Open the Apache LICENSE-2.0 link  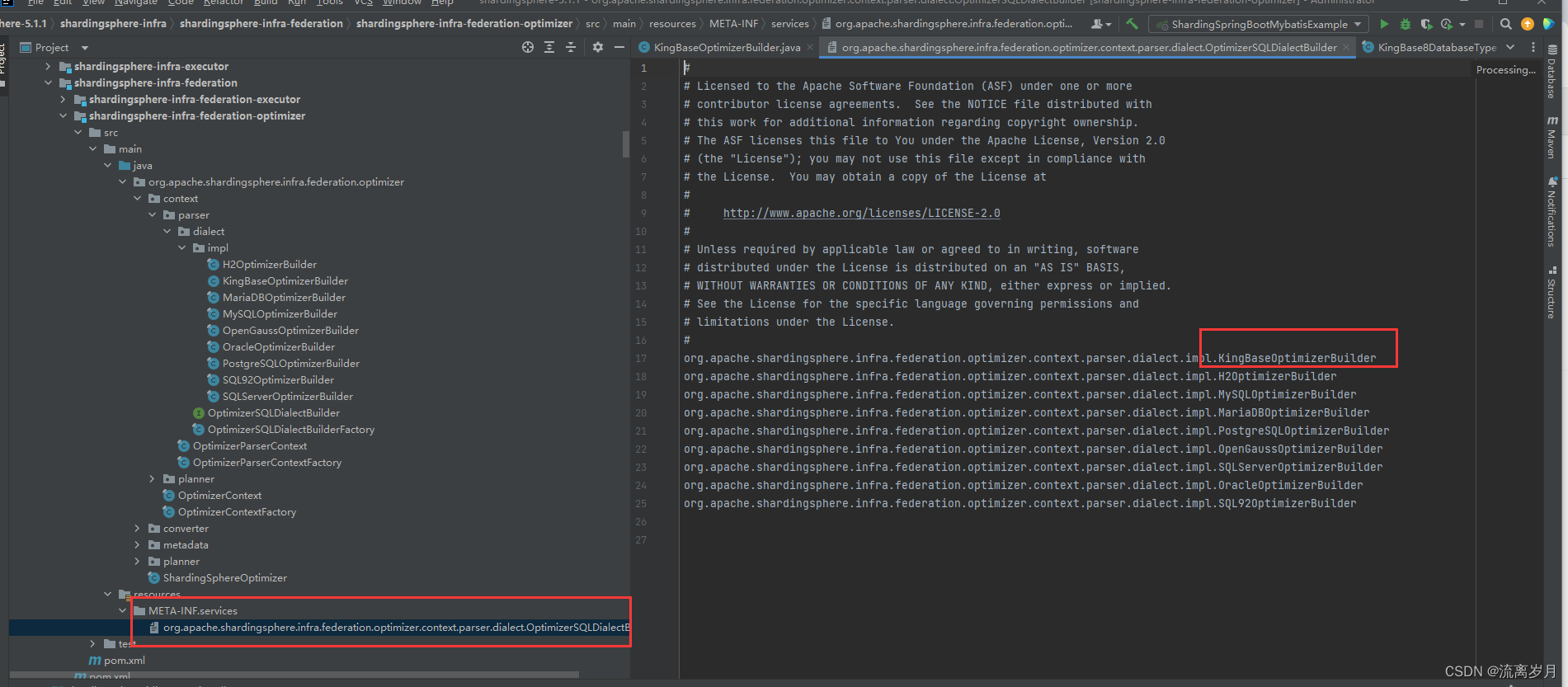pos(861,213)
